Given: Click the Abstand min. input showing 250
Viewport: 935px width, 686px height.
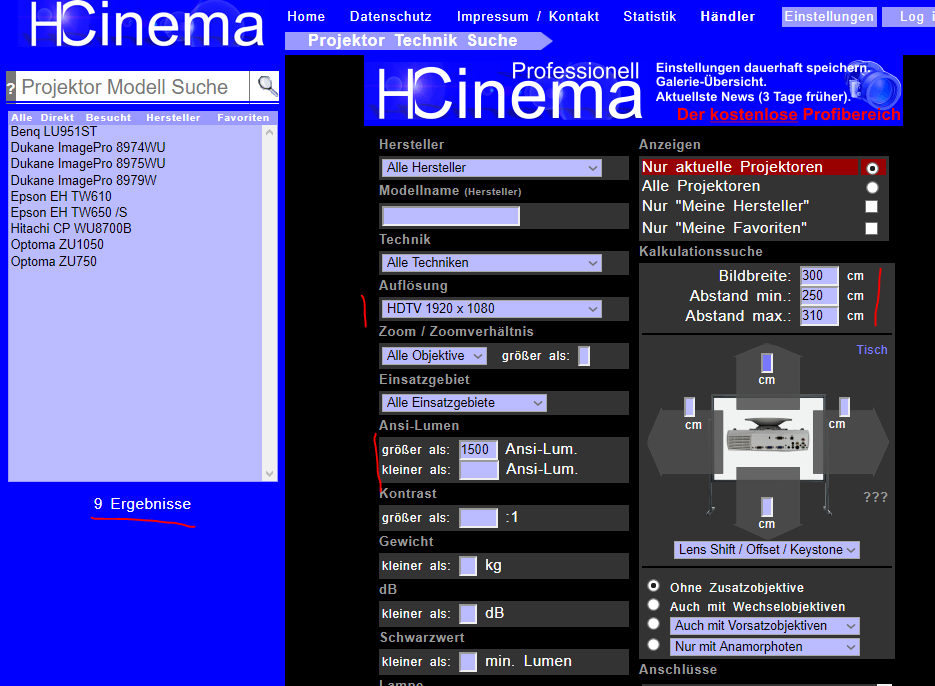Looking at the screenshot, I should (819, 296).
